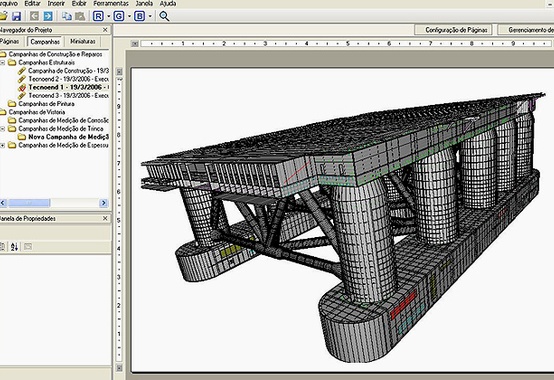
Task: Click the bottom marker on the vertical ruler
Action: 119,368
